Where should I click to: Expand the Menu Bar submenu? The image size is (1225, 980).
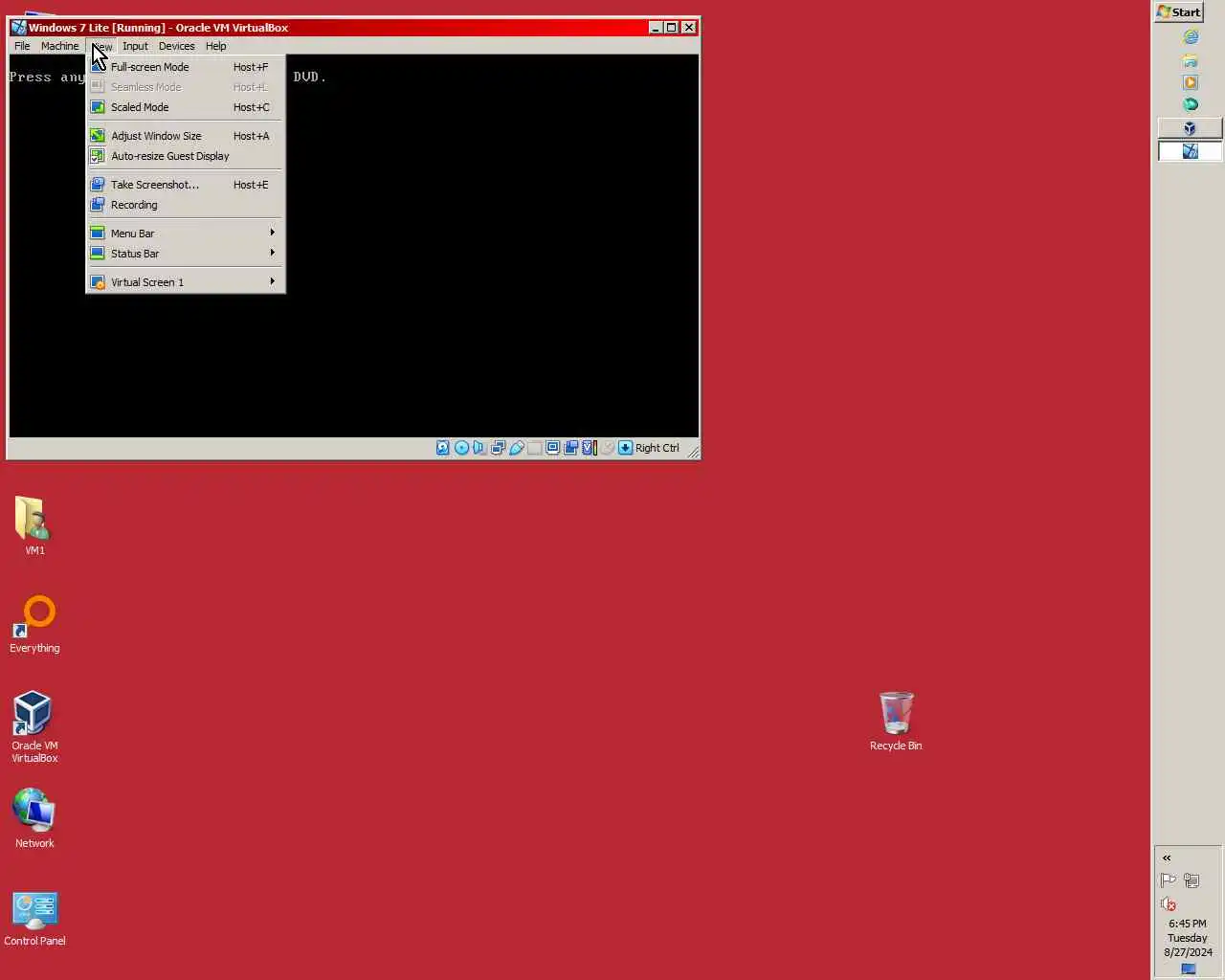[186, 234]
